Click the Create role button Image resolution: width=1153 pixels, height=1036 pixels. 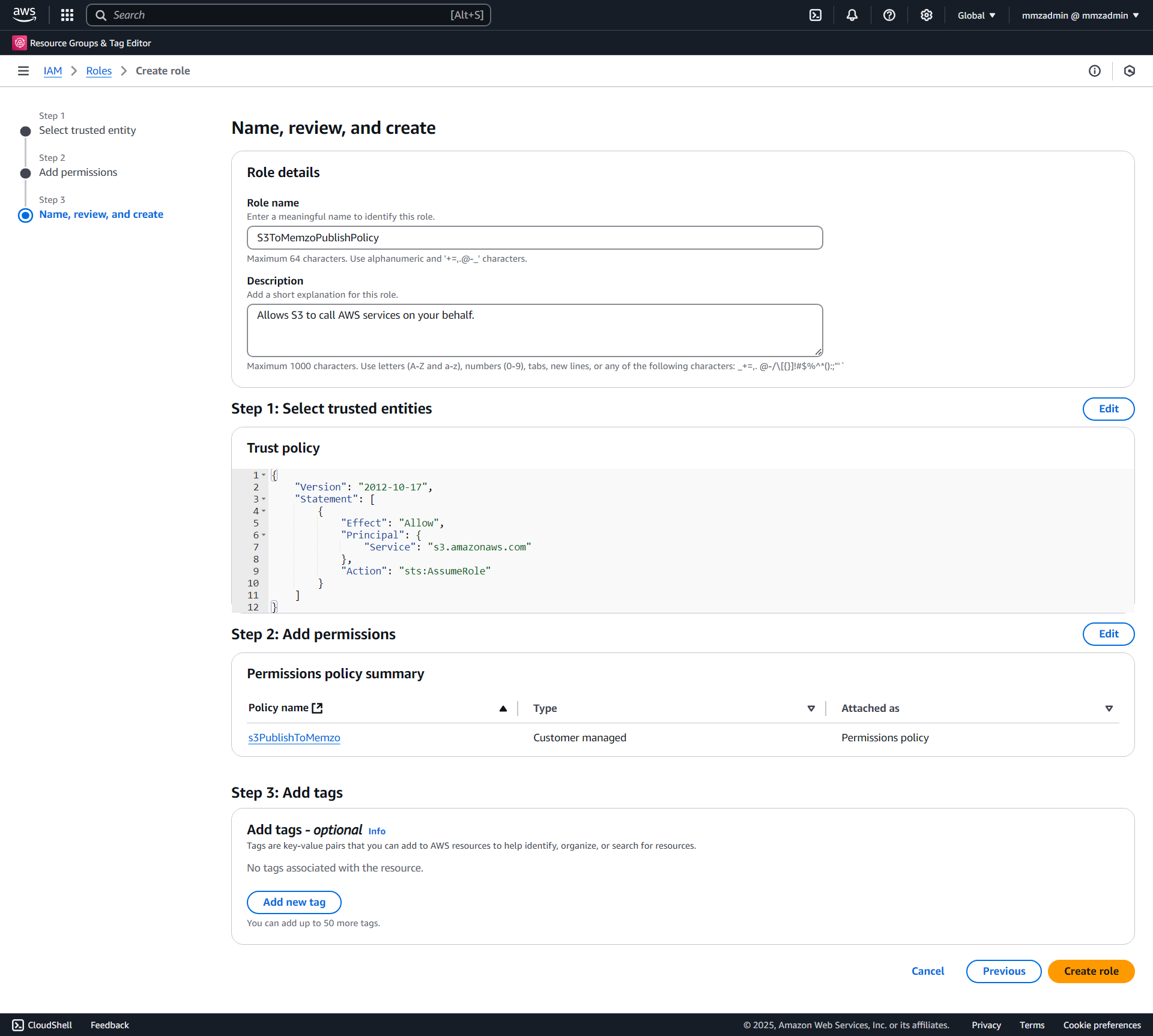[x=1091, y=971]
